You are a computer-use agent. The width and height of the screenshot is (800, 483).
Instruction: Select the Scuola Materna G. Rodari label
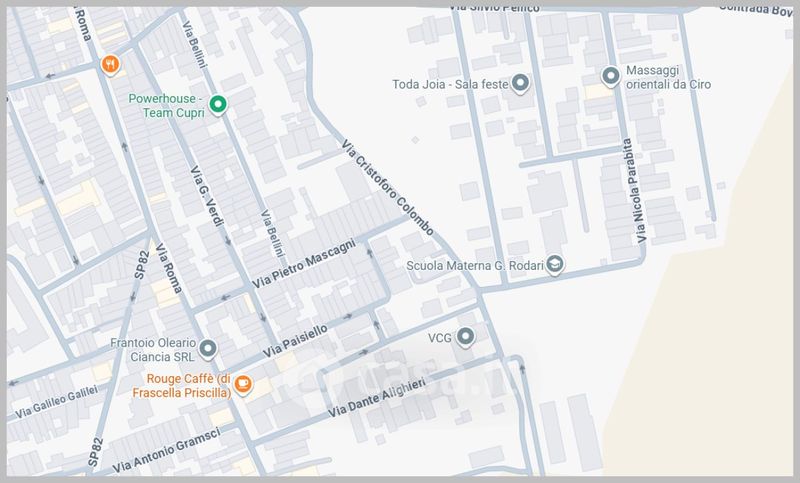coord(475,266)
